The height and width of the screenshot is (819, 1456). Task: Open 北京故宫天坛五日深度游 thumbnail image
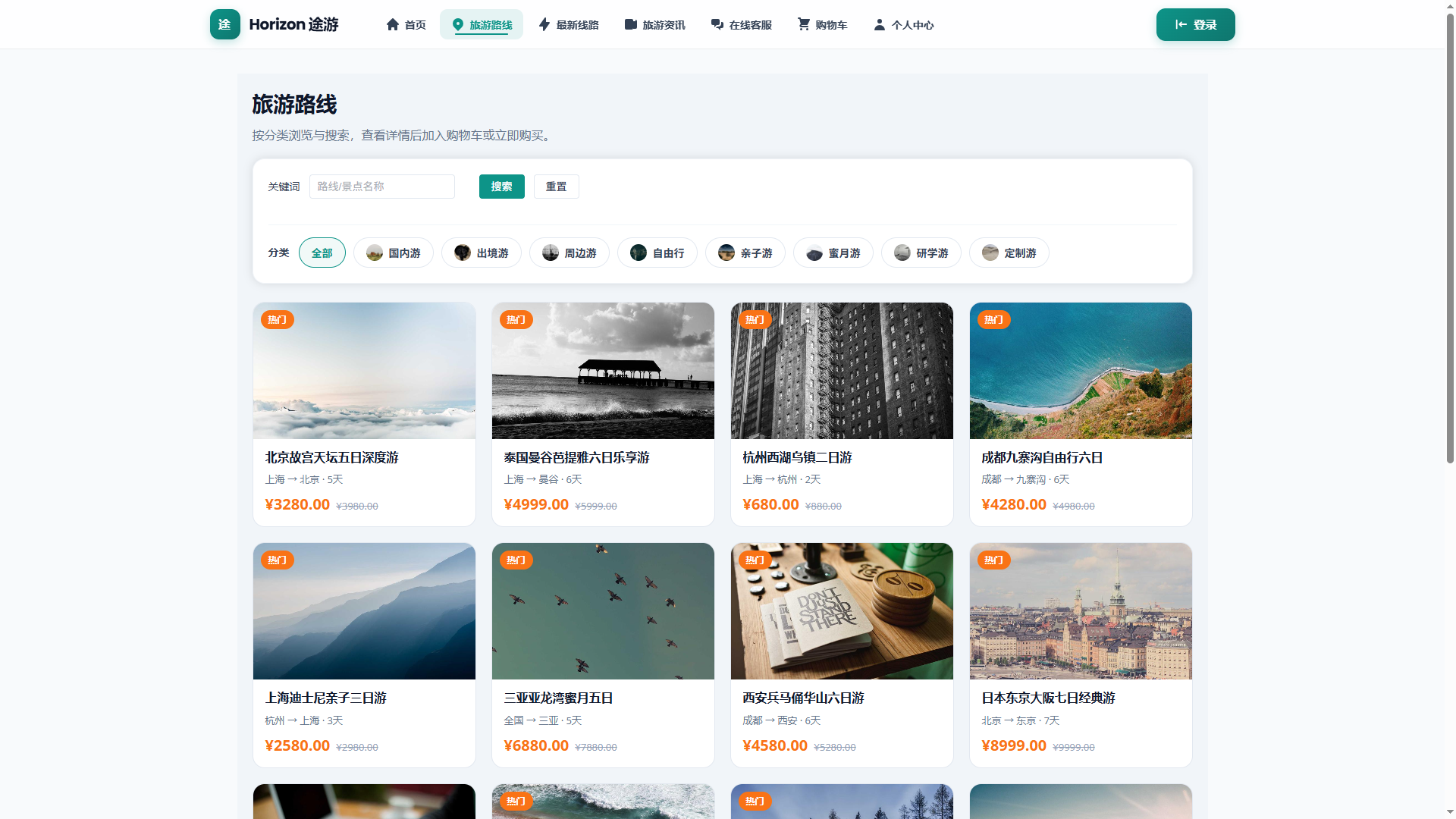(x=364, y=371)
